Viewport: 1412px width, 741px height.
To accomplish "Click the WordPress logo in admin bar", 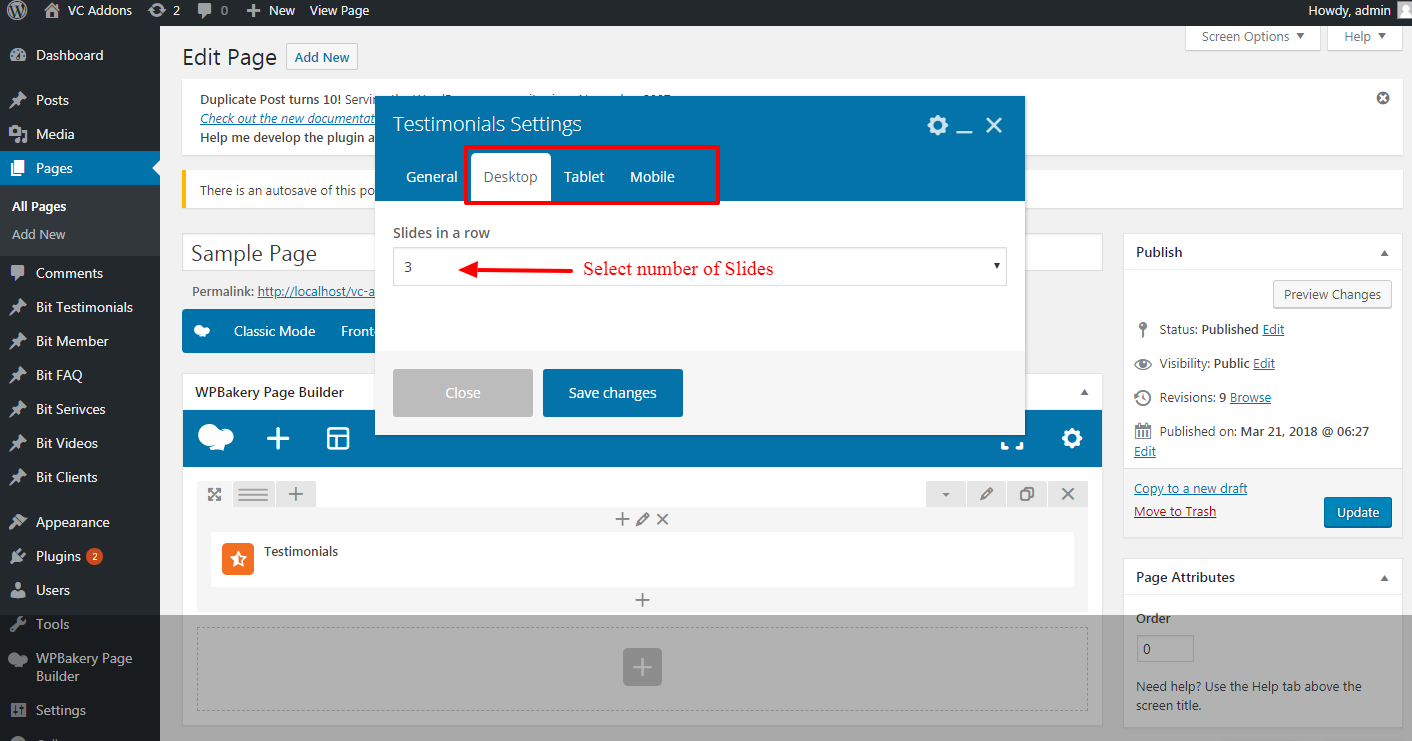I will (x=17, y=10).
